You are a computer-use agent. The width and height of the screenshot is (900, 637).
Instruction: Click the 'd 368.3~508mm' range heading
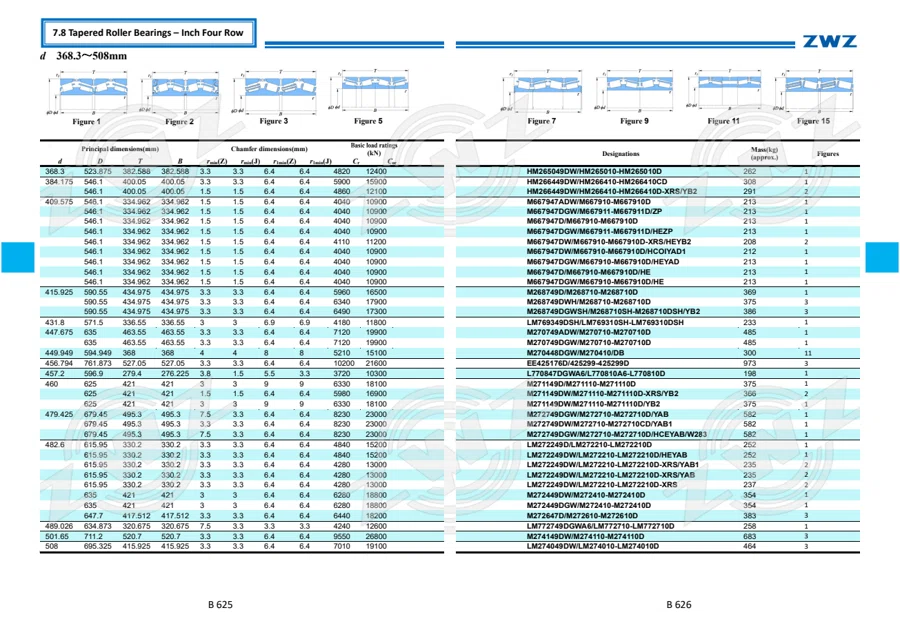click(x=84, y=56)
